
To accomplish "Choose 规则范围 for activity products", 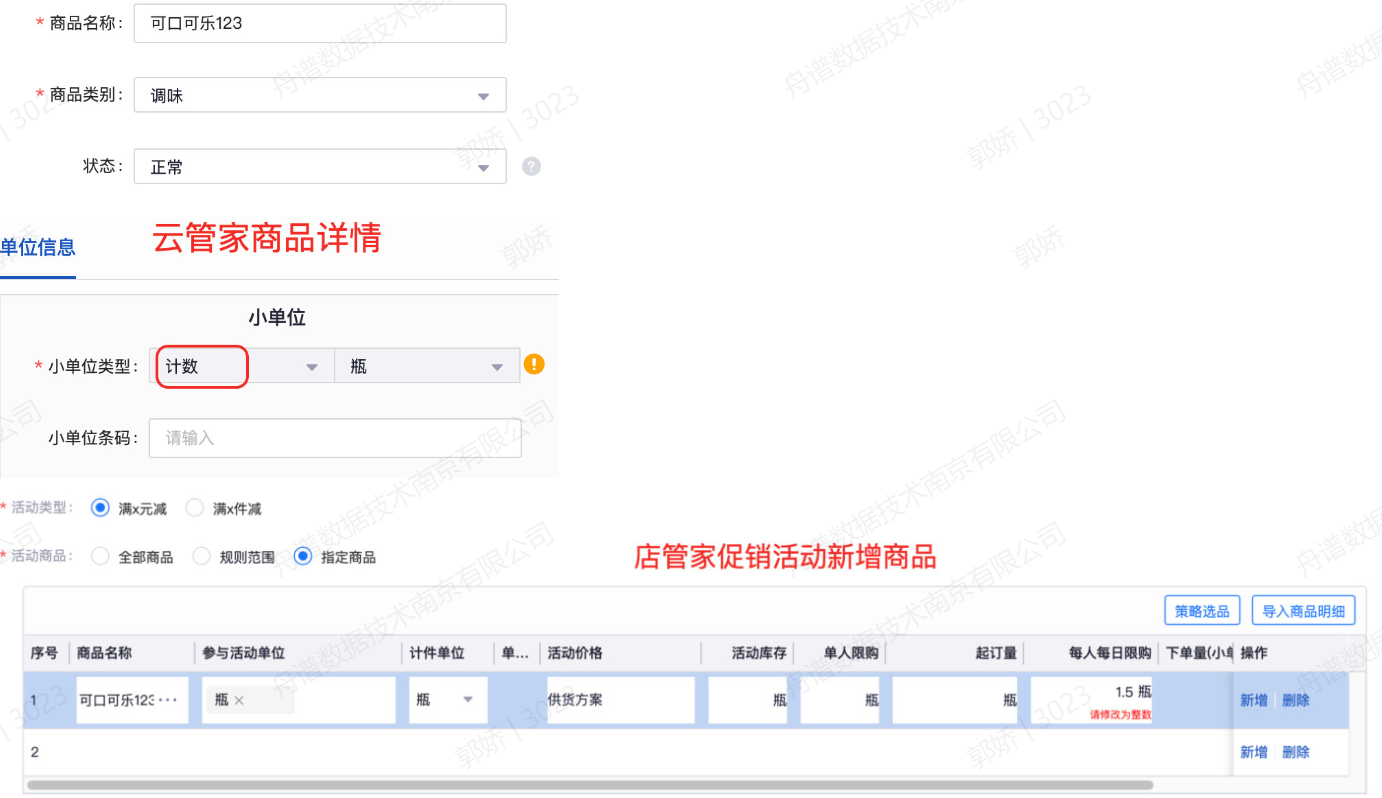I will click(202, 557).
